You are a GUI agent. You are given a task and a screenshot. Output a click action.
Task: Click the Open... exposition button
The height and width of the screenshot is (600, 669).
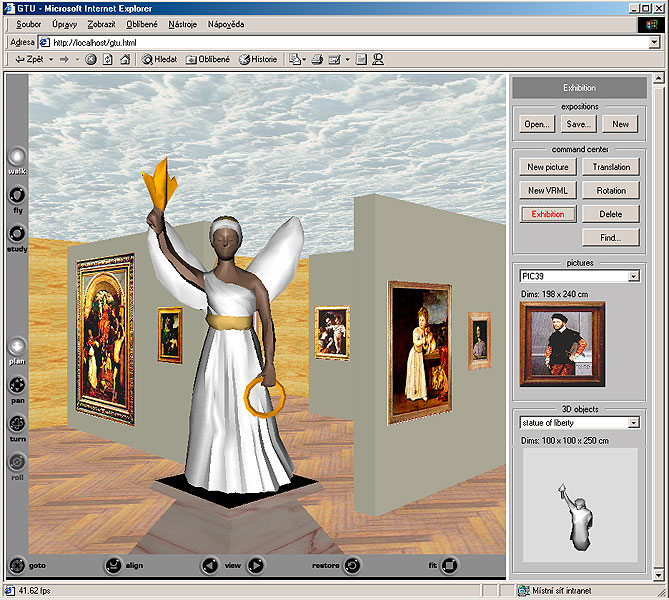[x=537, y=124]
